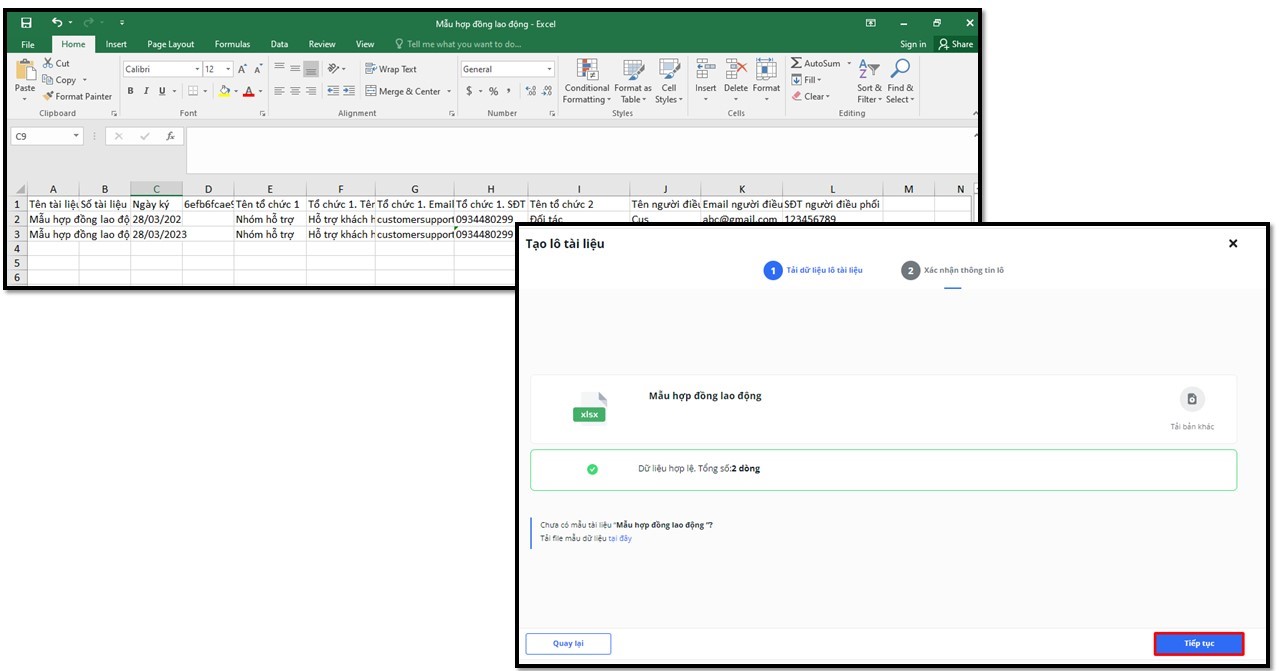Click the Align Left icon
Image resolution: width=1280 pixels, height=671 pixels.
[280, 91]
